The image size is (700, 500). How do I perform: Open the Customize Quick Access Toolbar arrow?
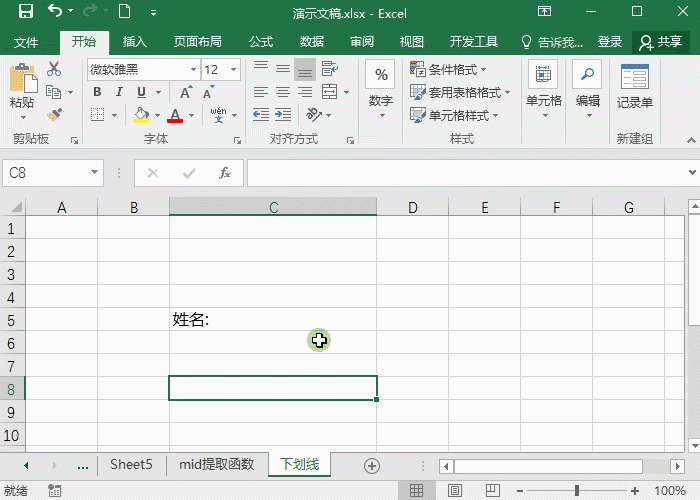153,13
